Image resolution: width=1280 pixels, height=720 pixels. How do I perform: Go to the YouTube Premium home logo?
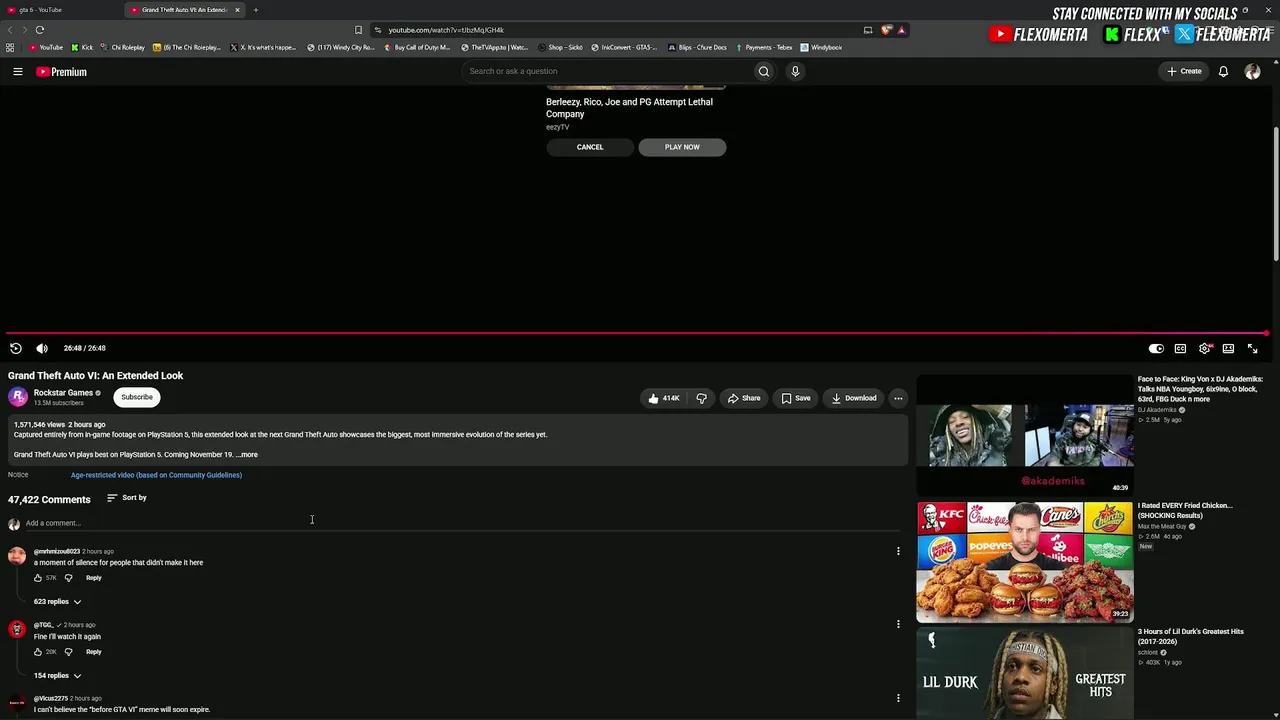[62, 72]
